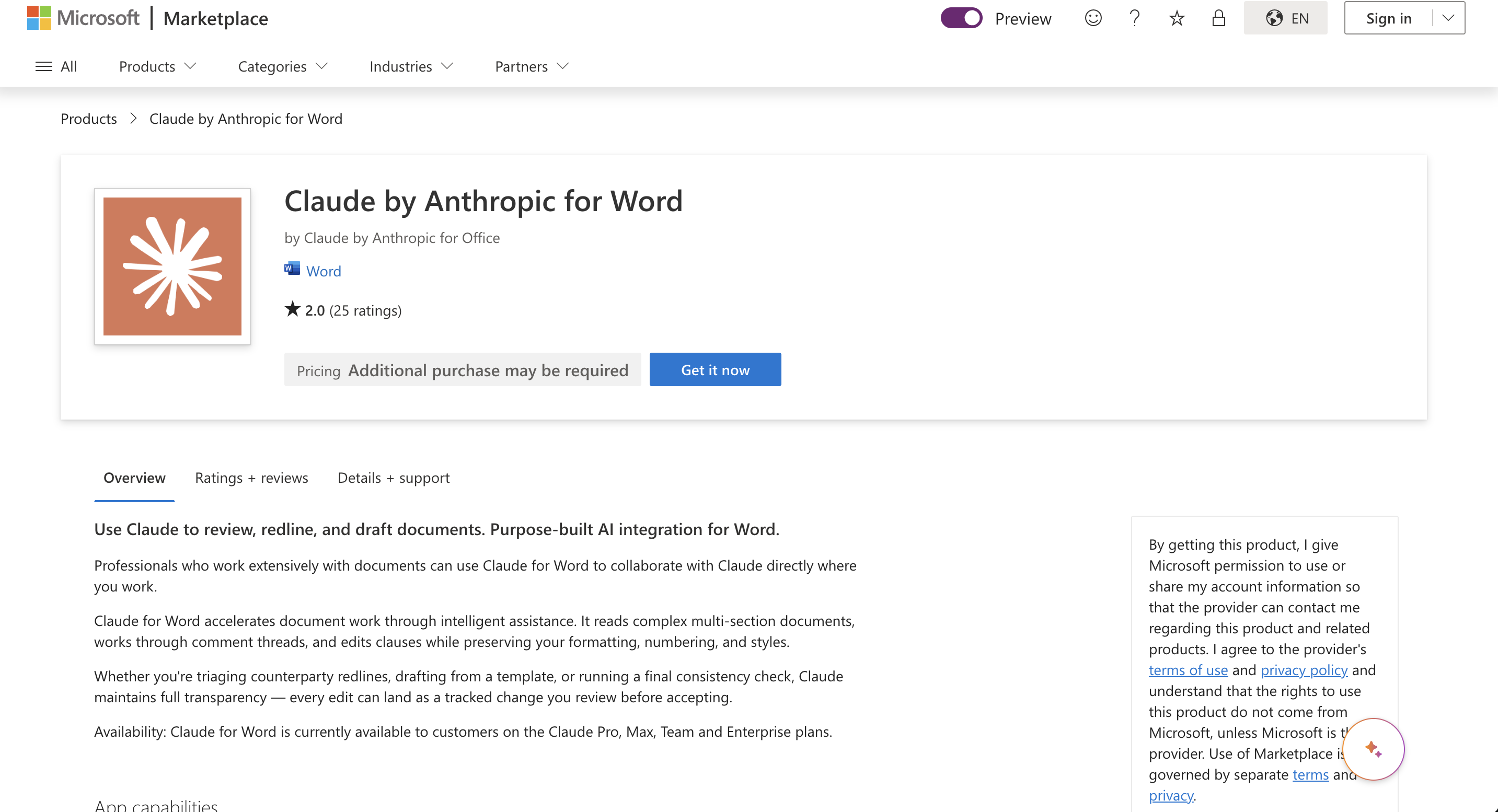This screenshot has width=1498, height=812.
Task: Open the EN language selector
Action: click(x=1285, y=18)
